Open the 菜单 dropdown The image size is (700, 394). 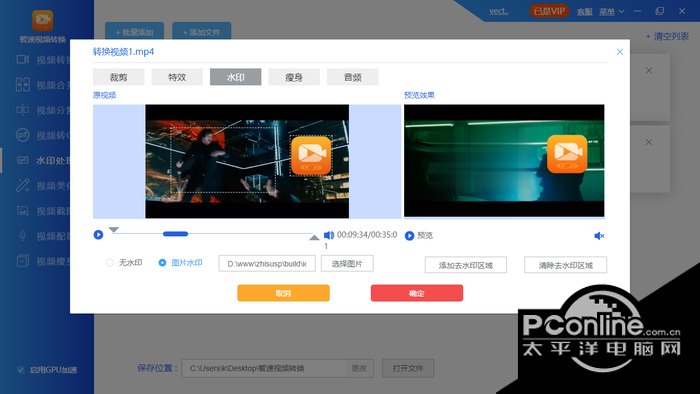611,12
